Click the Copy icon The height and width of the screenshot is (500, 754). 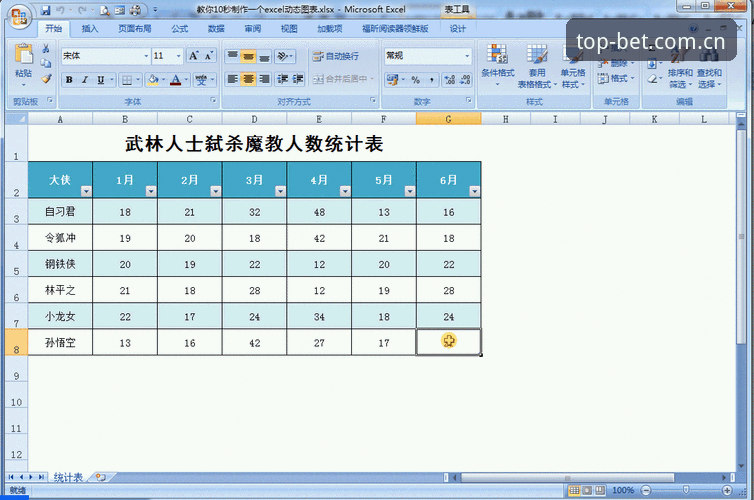46,63
